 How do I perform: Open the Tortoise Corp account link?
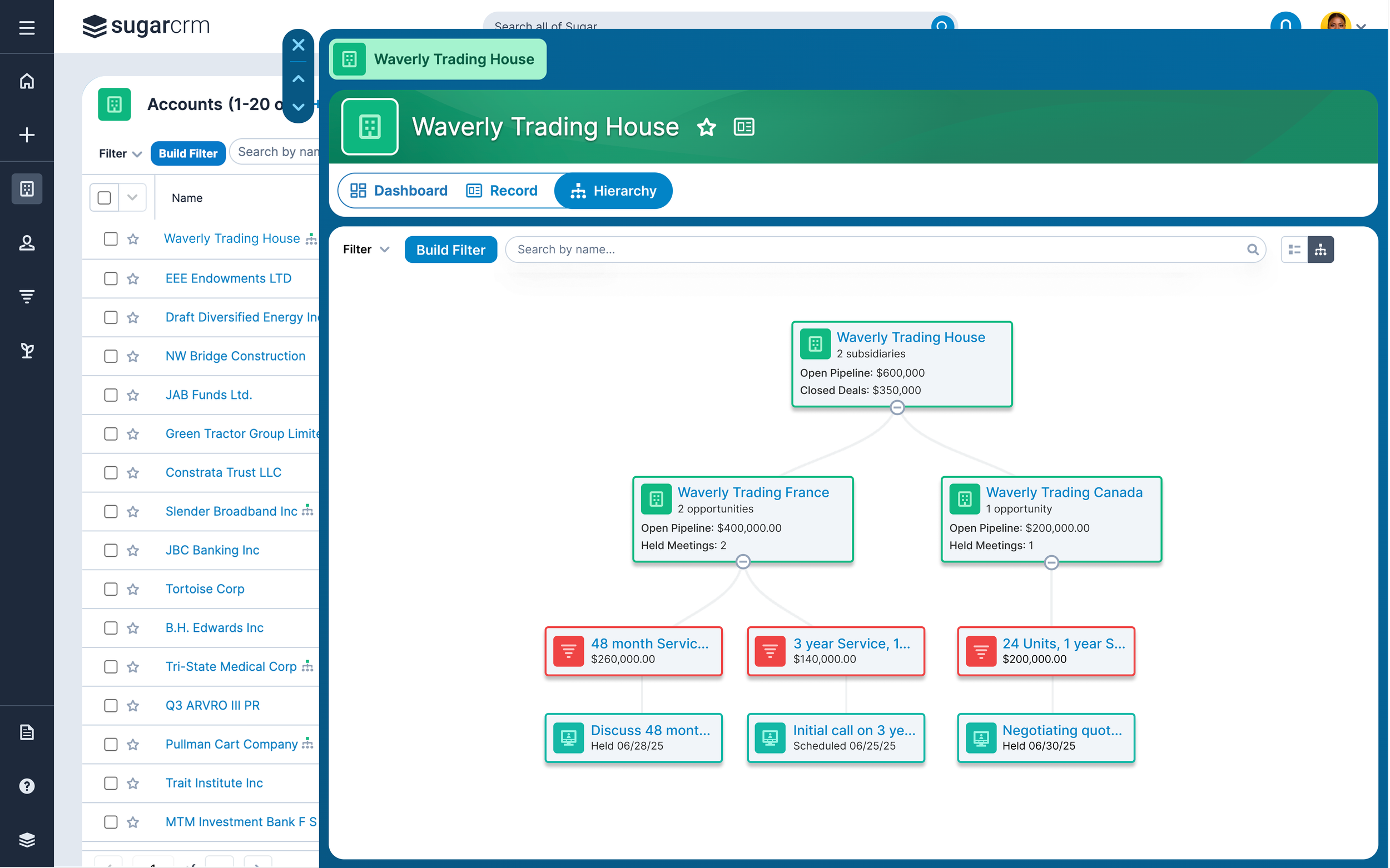point(205,588)
